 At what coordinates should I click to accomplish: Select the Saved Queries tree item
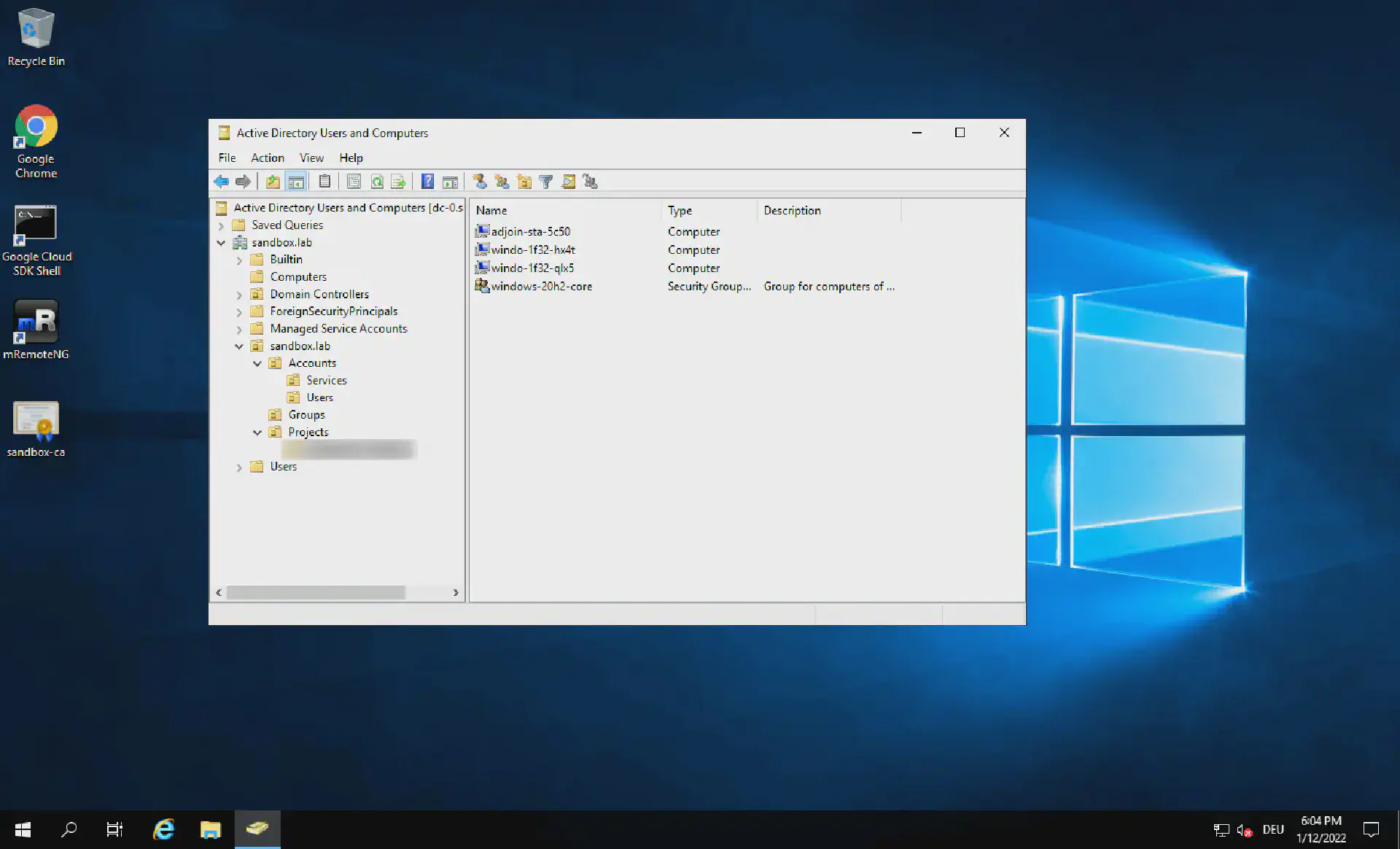287,225
